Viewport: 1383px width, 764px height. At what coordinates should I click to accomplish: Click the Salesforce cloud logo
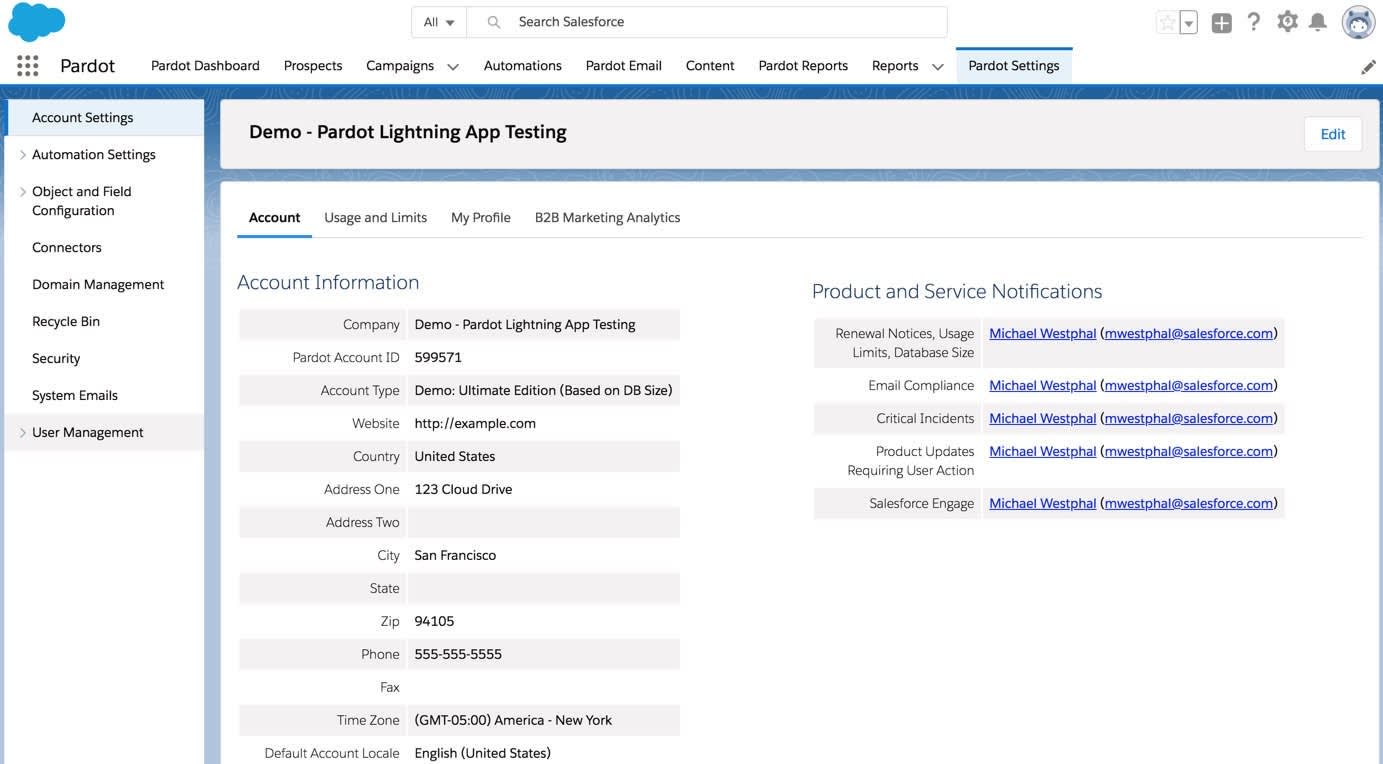click(36, 21)
